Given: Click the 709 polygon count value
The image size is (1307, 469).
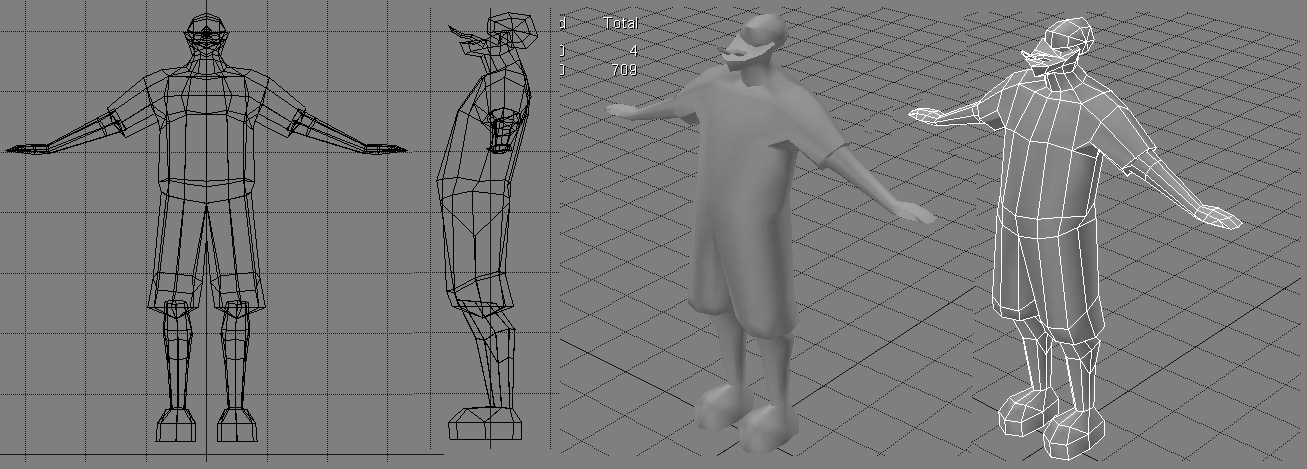Looking at the screenshot, I should (622, 70).
